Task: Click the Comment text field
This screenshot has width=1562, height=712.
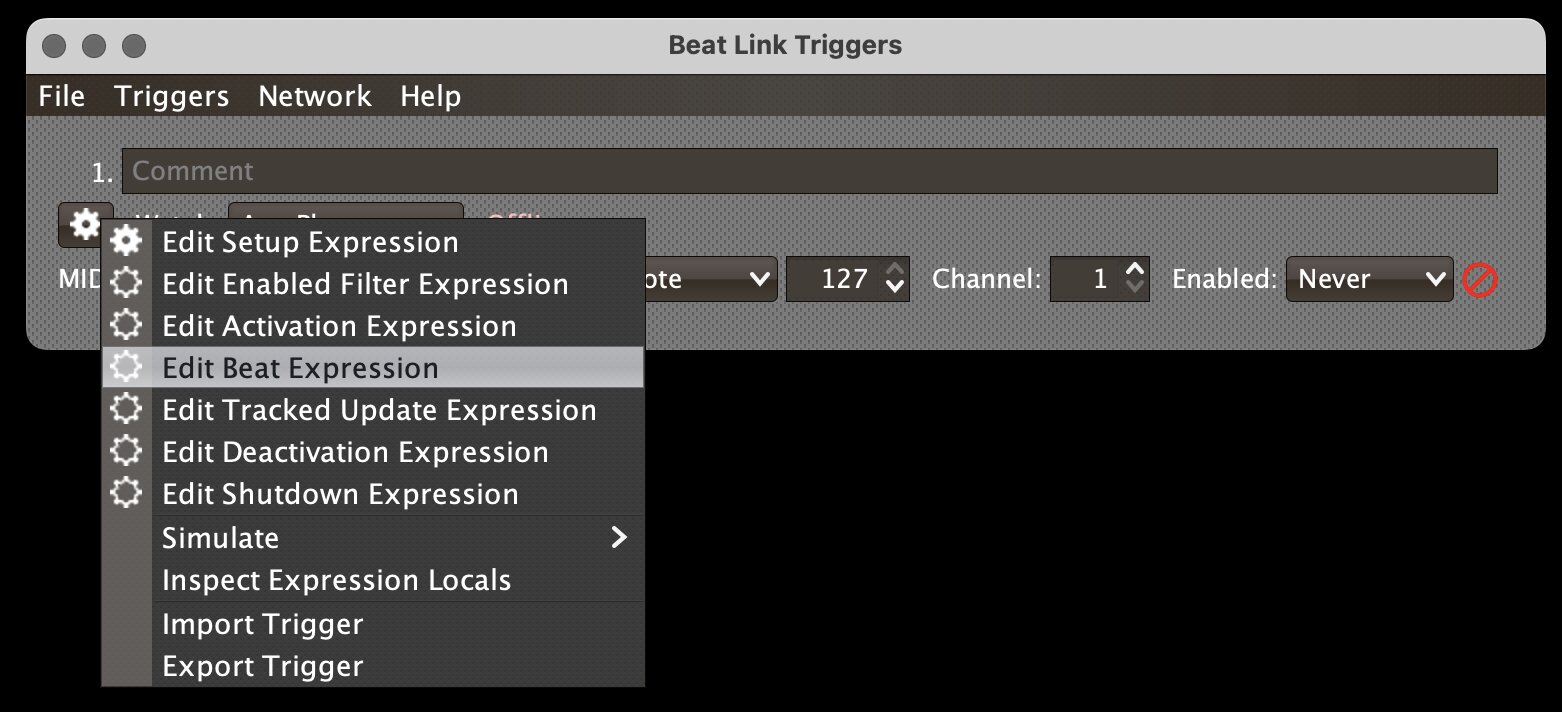Action: click(810, 171)
